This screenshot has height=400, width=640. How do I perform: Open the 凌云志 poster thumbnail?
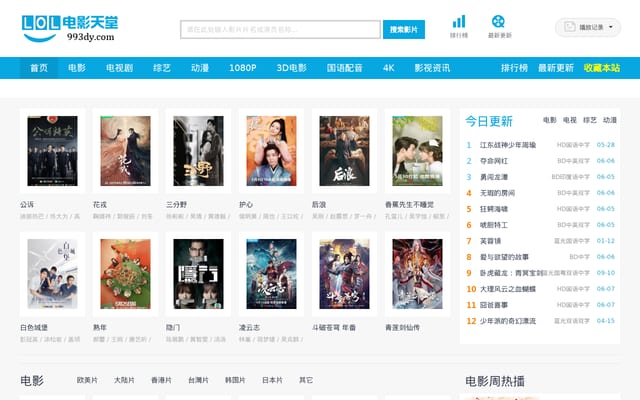pos(271,274)
